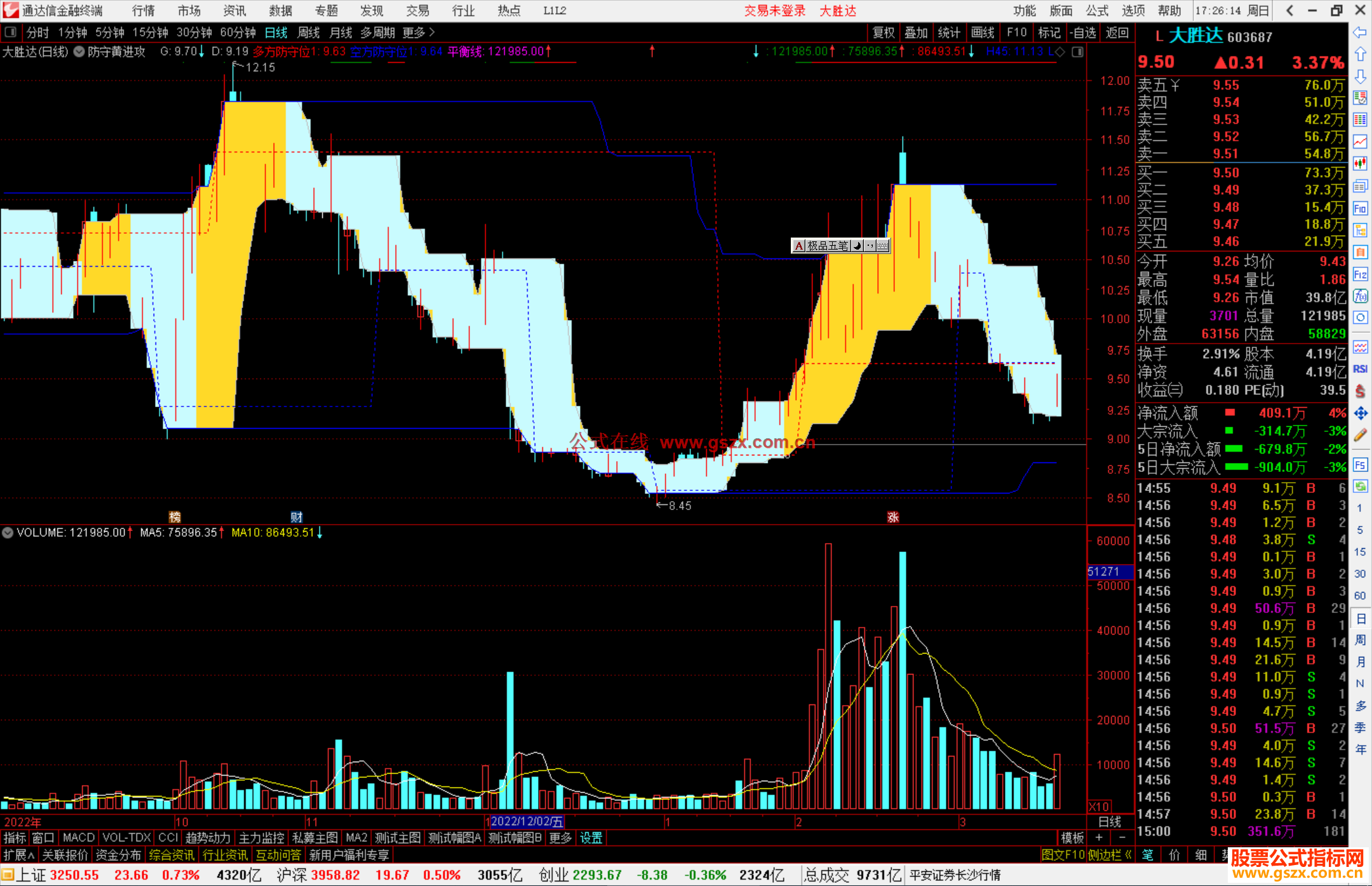
Task: Open the 行情 menu
Action: (x=143, y=11)
